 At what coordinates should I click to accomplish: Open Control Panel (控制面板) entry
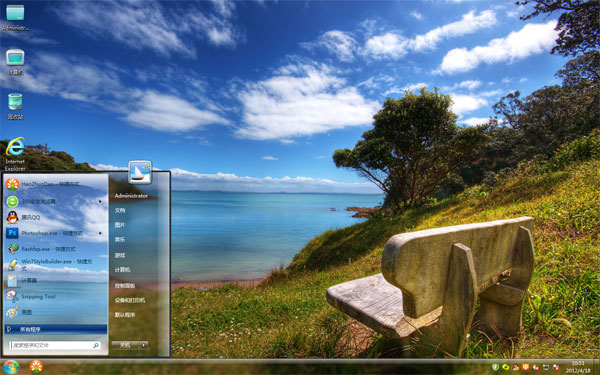(x=125, y=285)
